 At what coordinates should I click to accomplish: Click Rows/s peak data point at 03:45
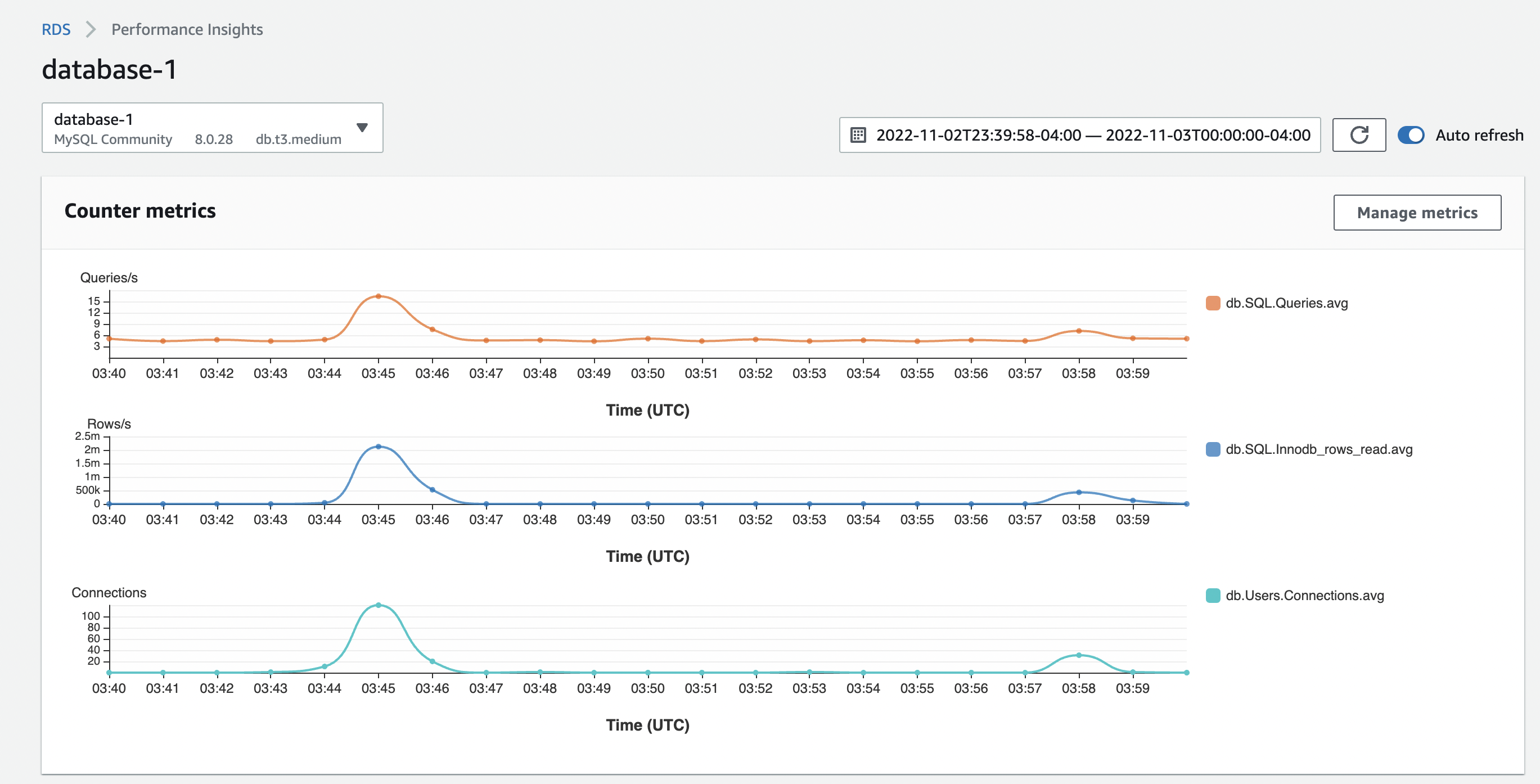pyautogui.click(x=379, y=447)
